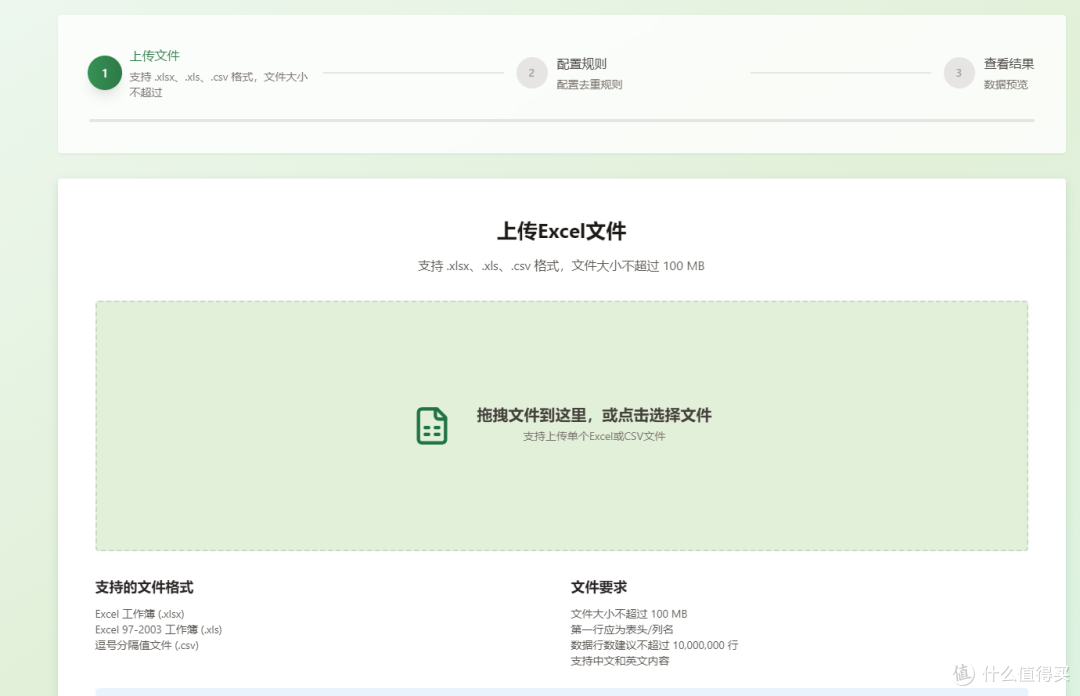Click Excel 97-2003 工作簿 (.xls) line
This screenshot has width=1080, height=696.
pos(158,630)
